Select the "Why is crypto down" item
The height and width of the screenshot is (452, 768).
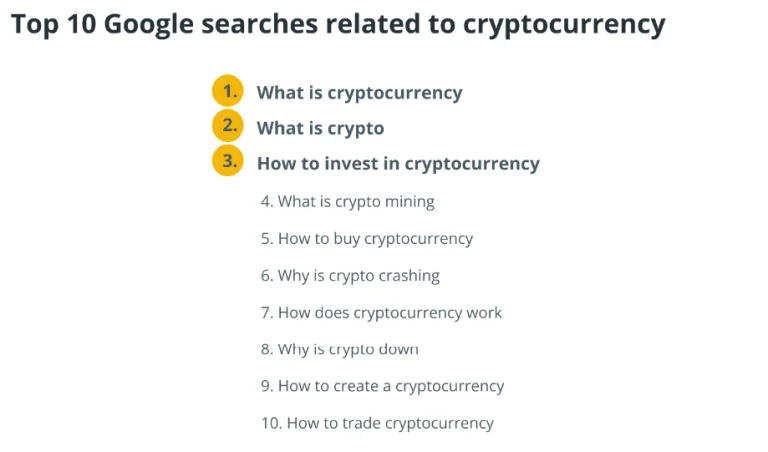click(348, 349)
